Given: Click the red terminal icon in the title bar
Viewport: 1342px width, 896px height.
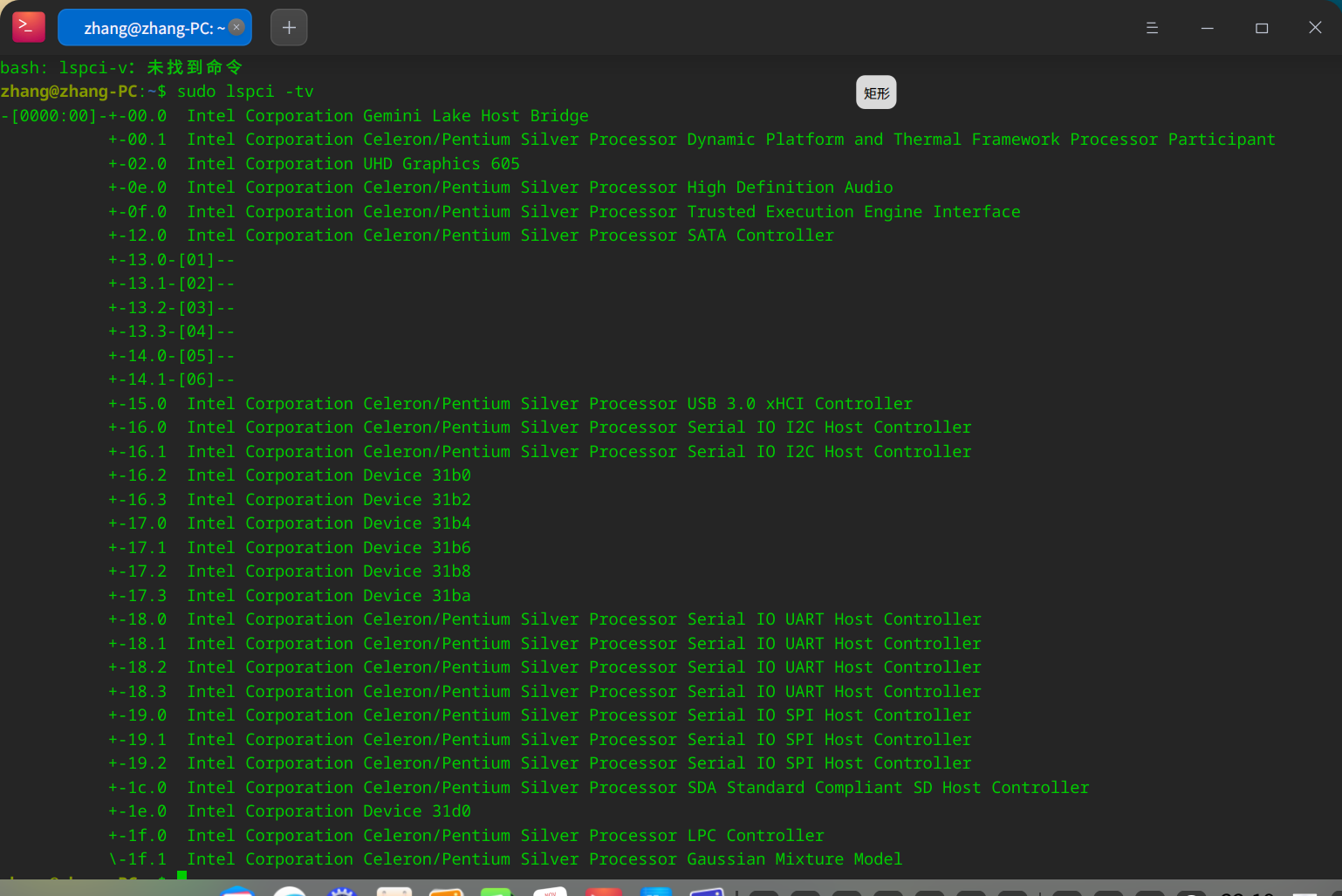Looking at the screenshot, I should (x=28, y=26).
